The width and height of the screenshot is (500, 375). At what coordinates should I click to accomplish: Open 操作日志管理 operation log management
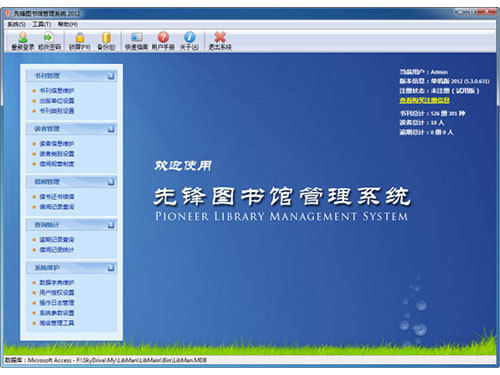57,303
